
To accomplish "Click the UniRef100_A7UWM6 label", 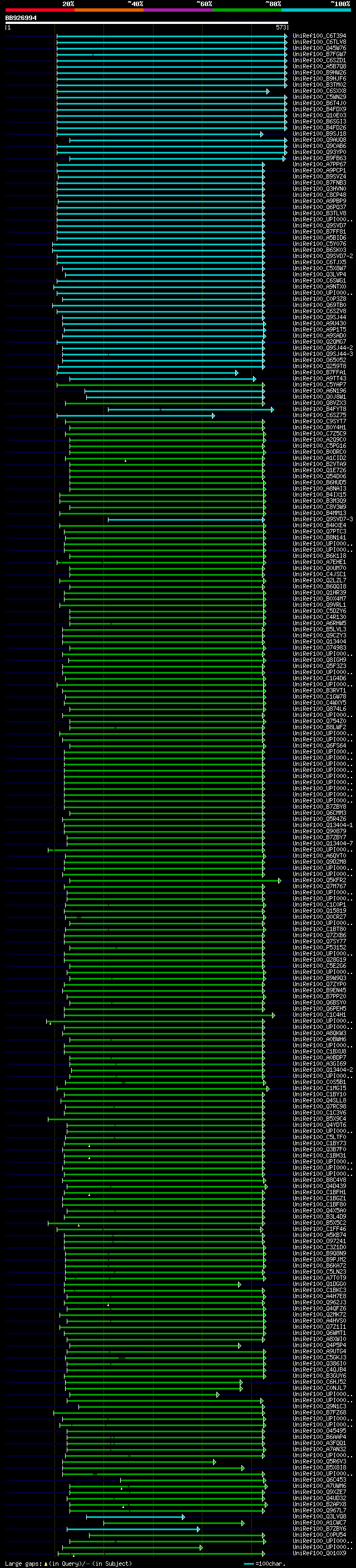I will click(x=319, y=1486).
